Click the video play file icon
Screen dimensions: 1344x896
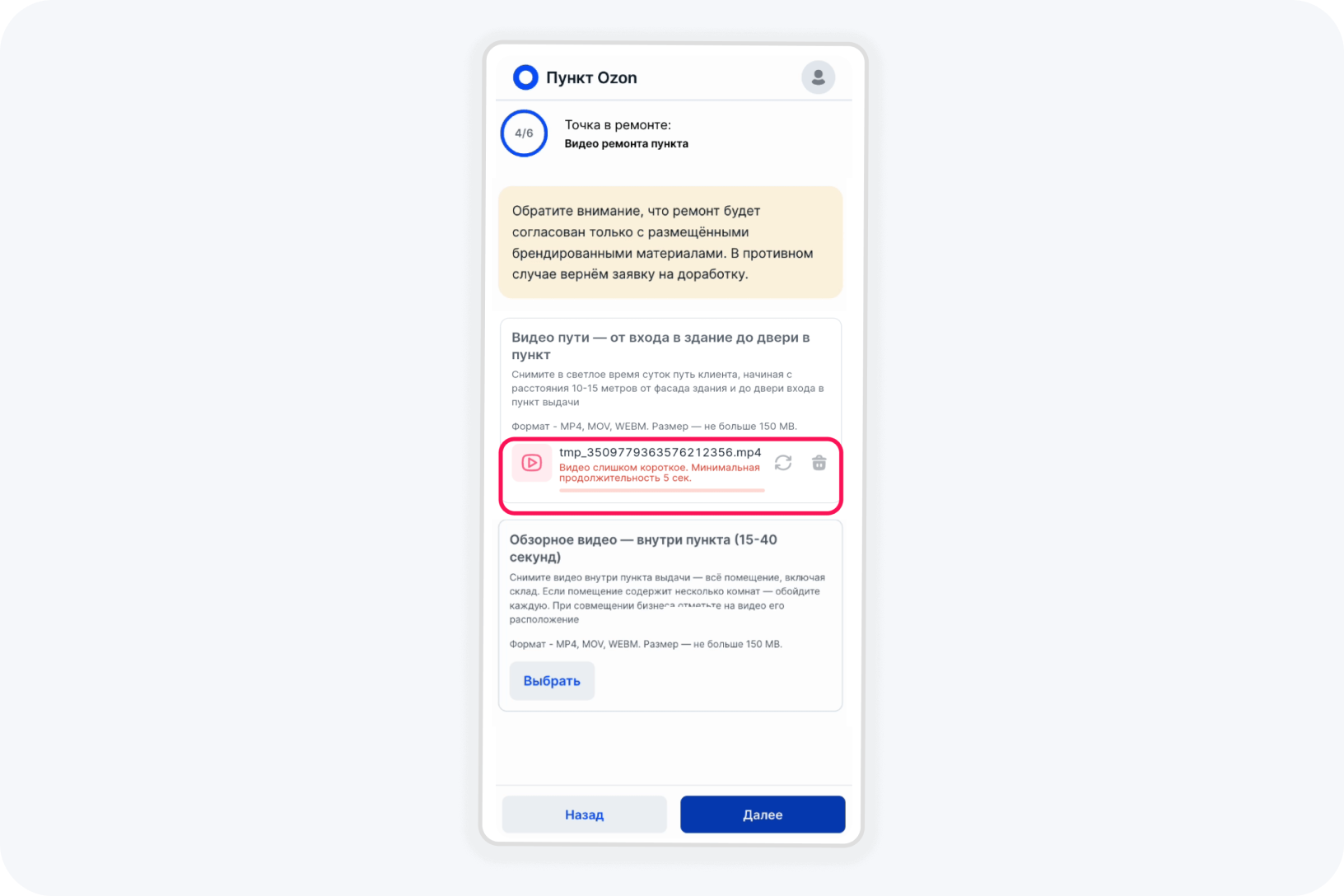532,463
